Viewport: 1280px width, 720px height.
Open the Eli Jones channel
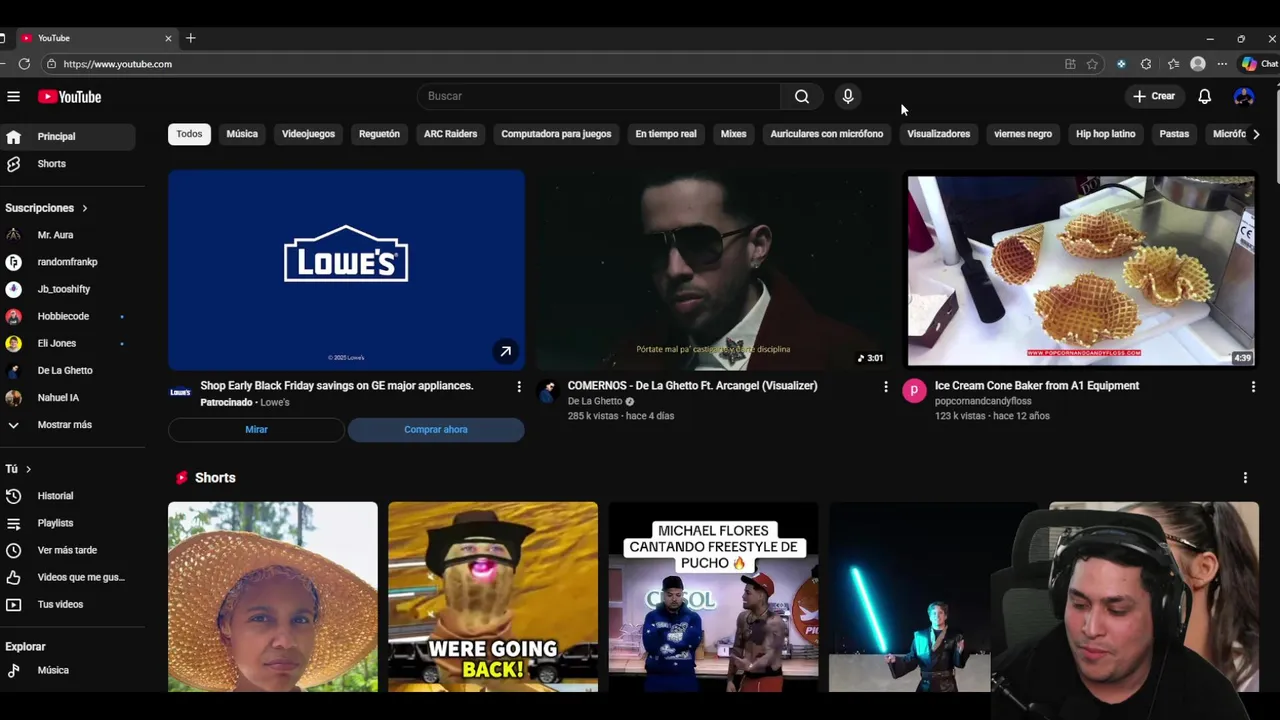pyautogui.click(x=67, y=343)
